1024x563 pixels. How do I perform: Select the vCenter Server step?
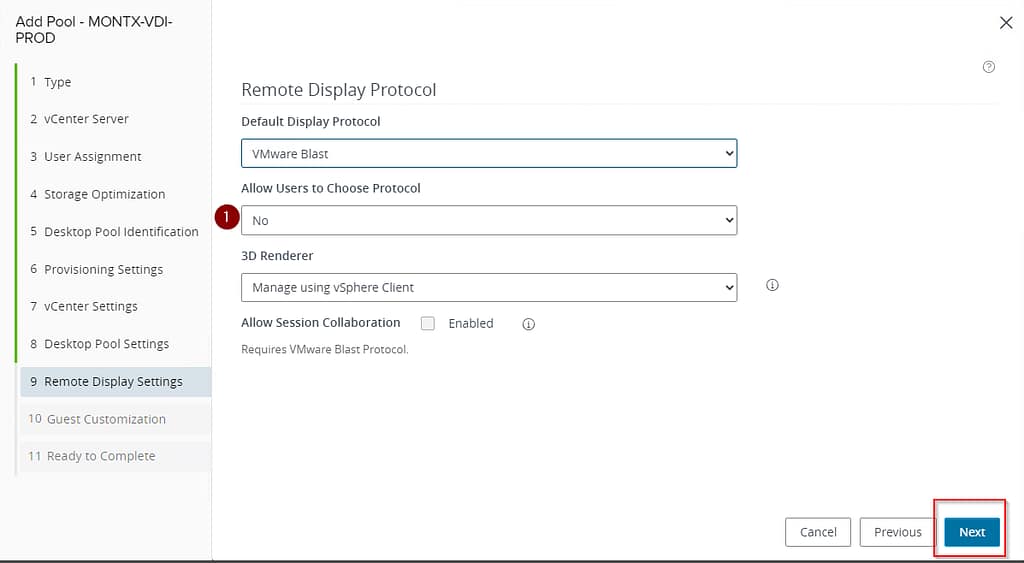(x=86, y=119)
